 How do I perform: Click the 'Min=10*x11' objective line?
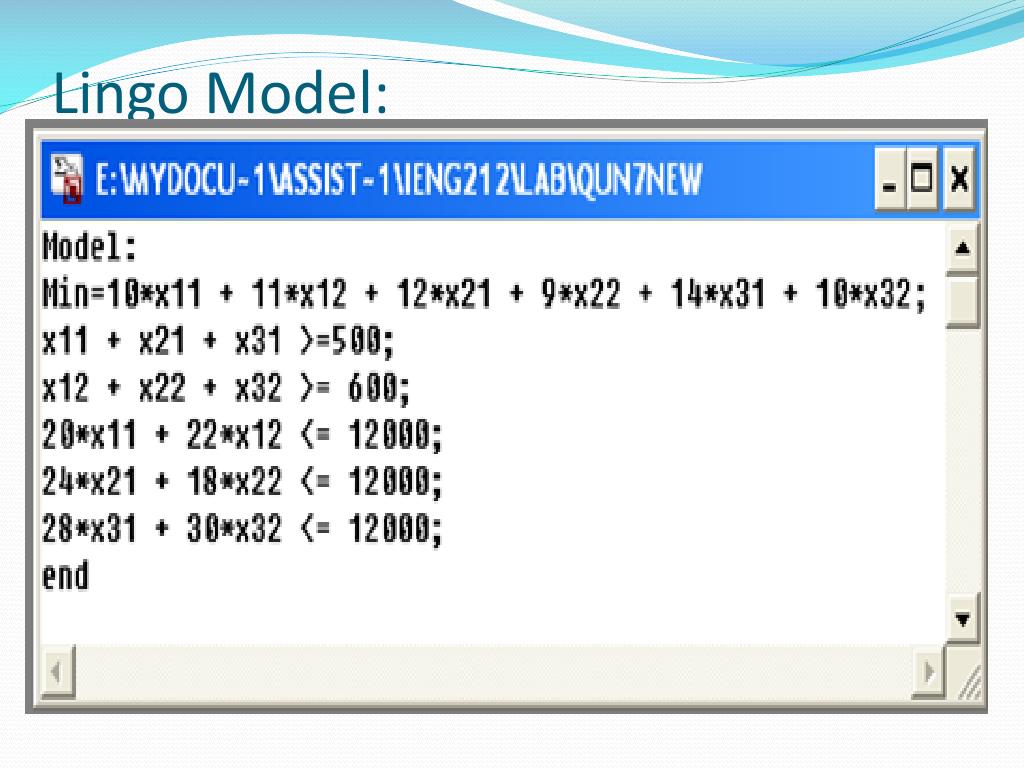[x=484, y=294]
